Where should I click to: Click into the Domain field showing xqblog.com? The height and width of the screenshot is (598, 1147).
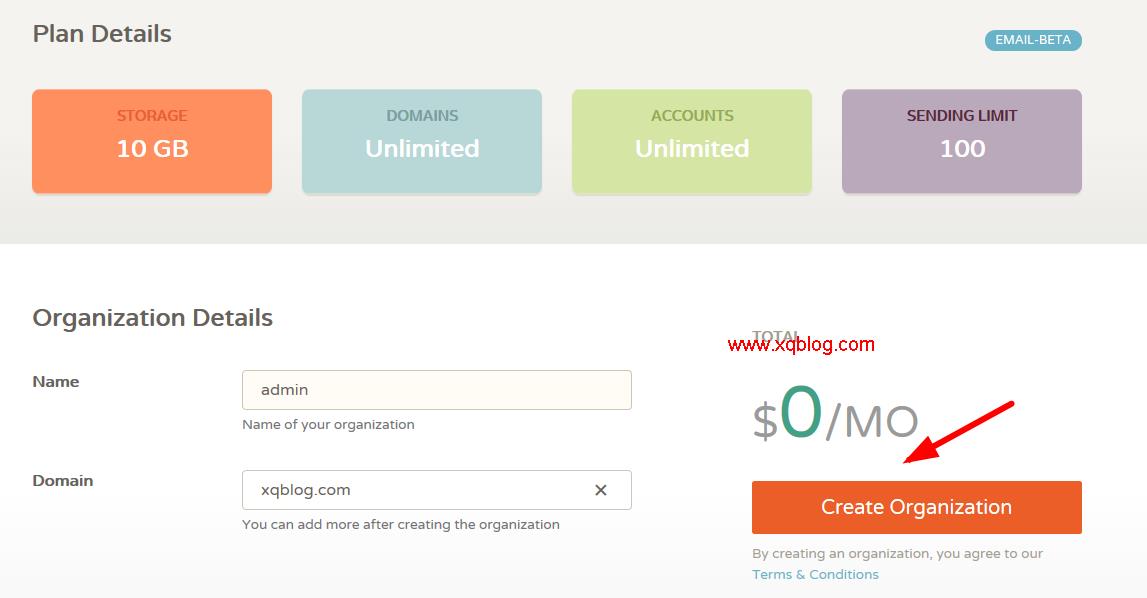tap(437, 490)
